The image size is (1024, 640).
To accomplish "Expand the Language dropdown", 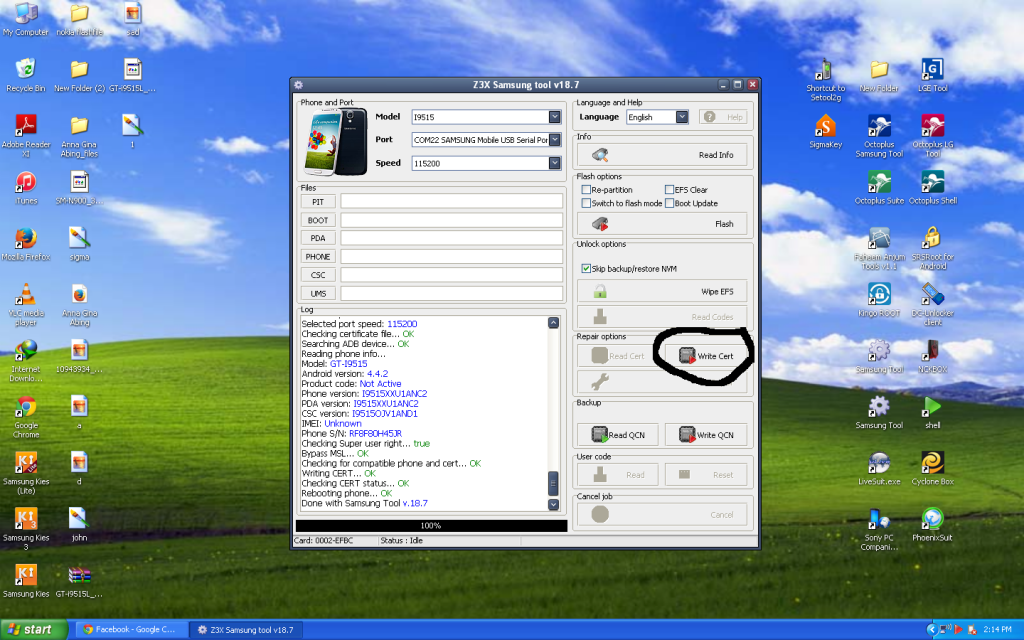I will tap(682, 117).
